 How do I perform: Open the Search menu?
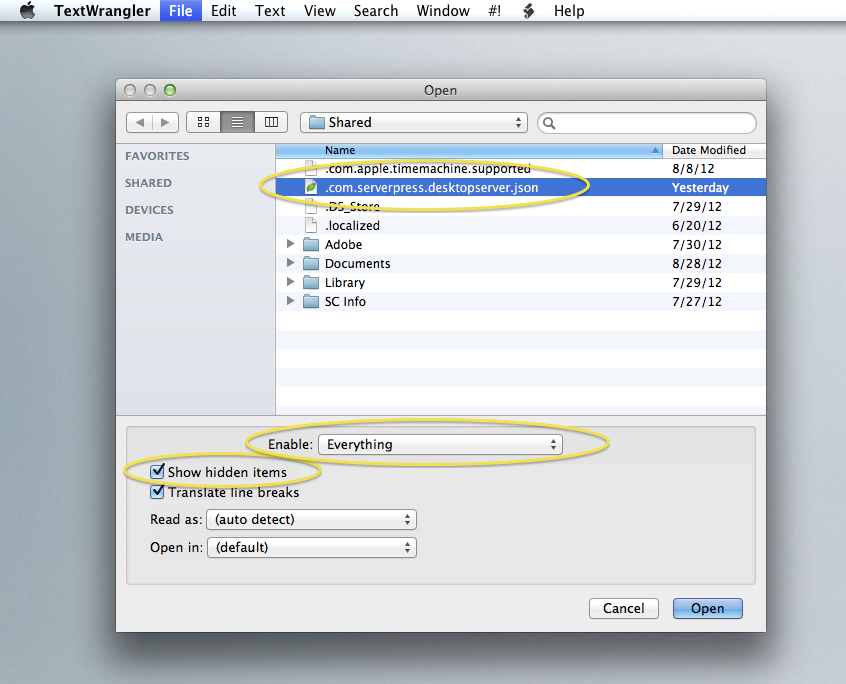(x=376, y=11)
